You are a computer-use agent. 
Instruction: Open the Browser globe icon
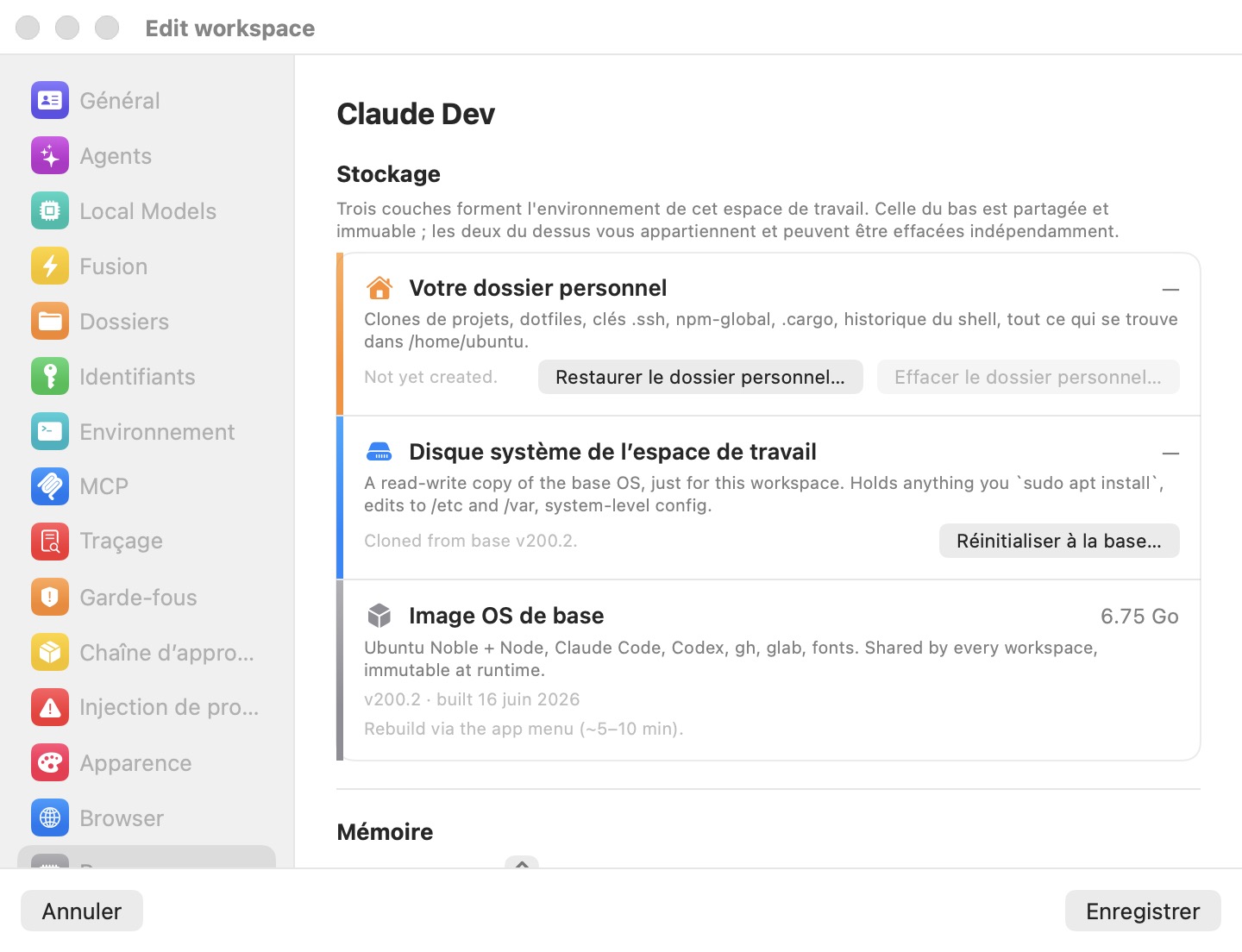pos(50,818)
